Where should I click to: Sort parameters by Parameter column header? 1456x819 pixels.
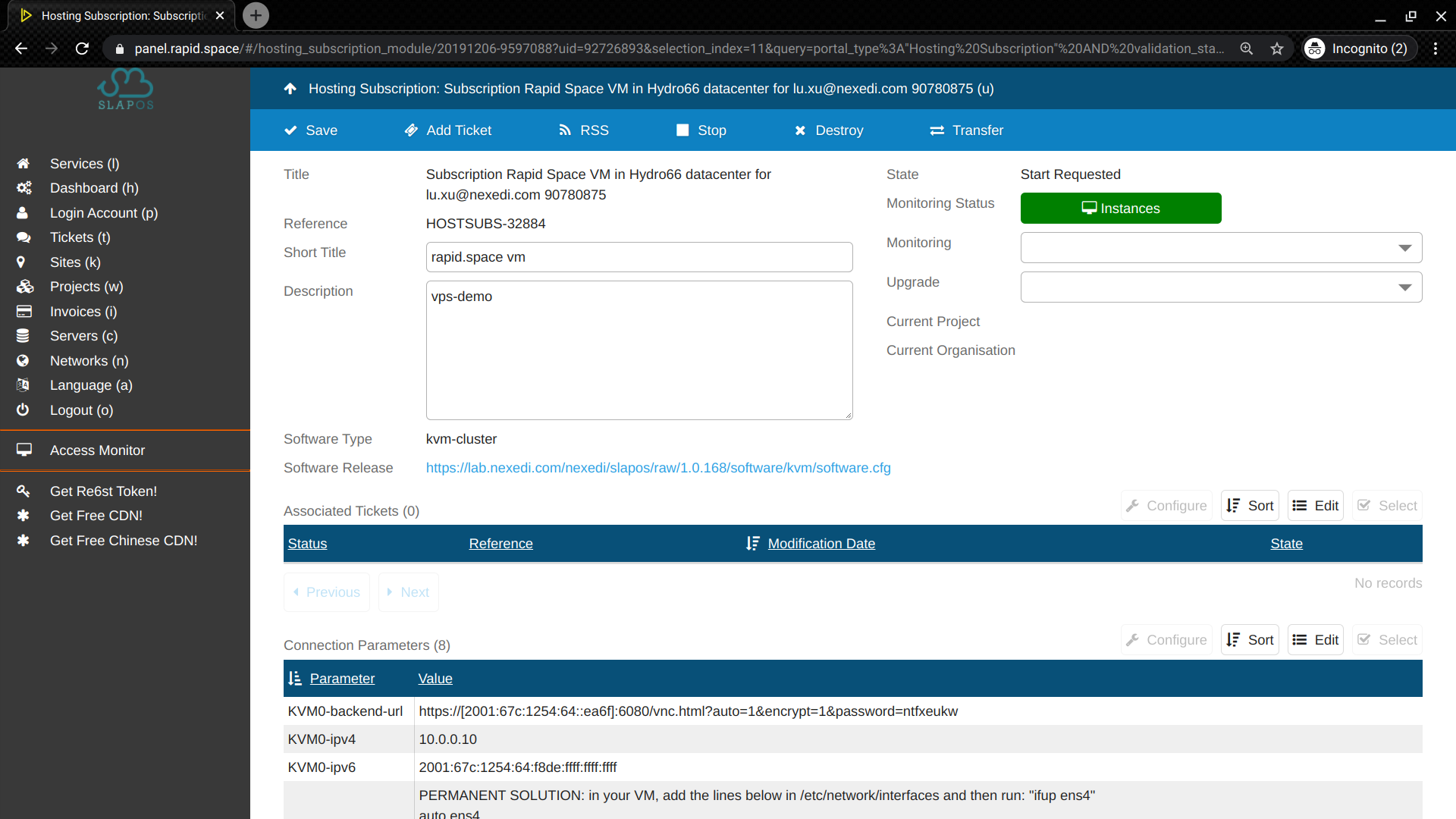[x=342, y=679]
